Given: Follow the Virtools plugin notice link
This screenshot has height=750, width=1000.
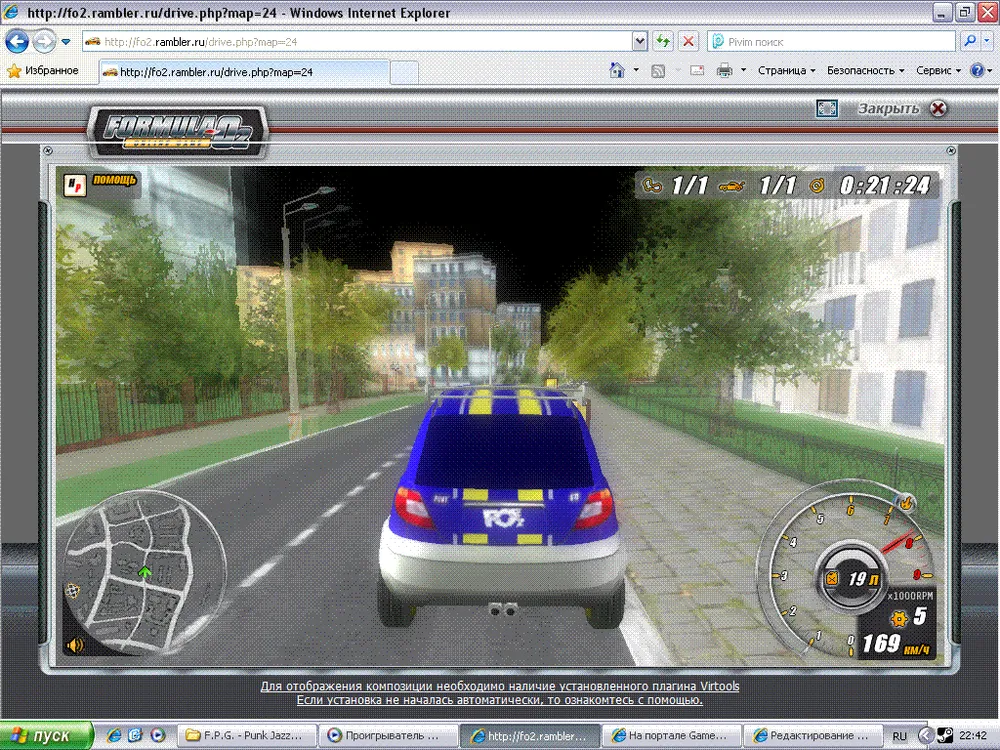Looking at the screenshot, I should [x=488, y=687].
